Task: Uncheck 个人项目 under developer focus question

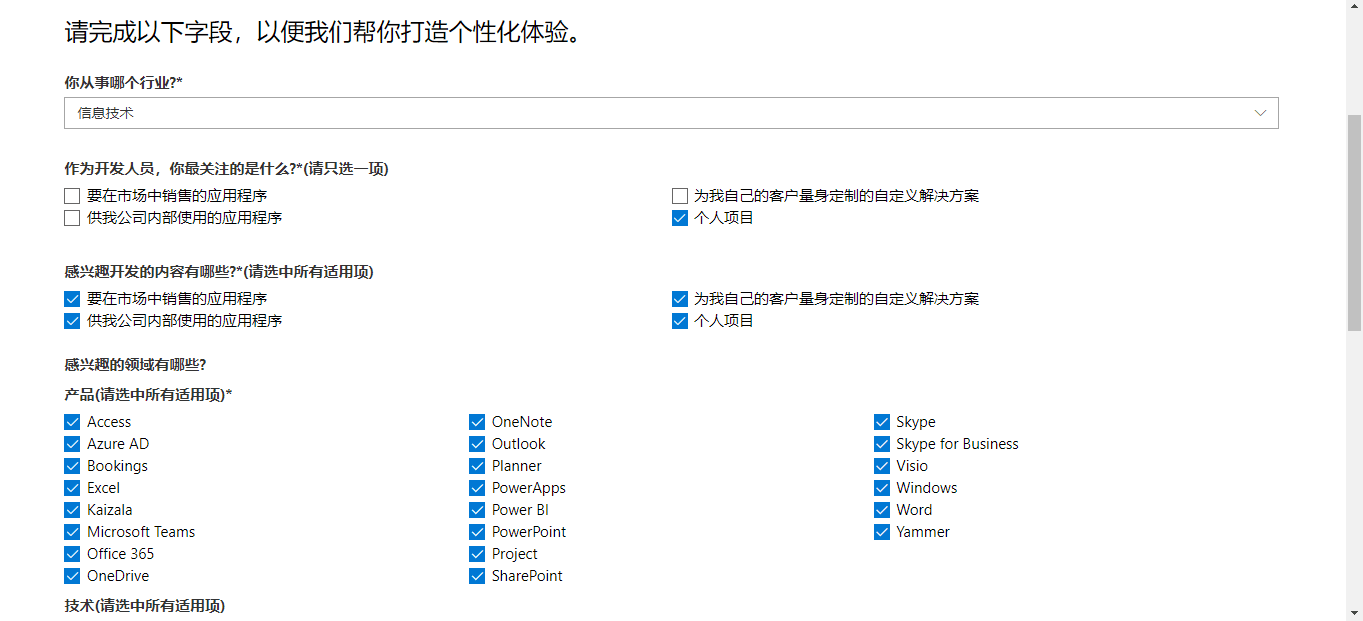Action: tap(680, 218)
